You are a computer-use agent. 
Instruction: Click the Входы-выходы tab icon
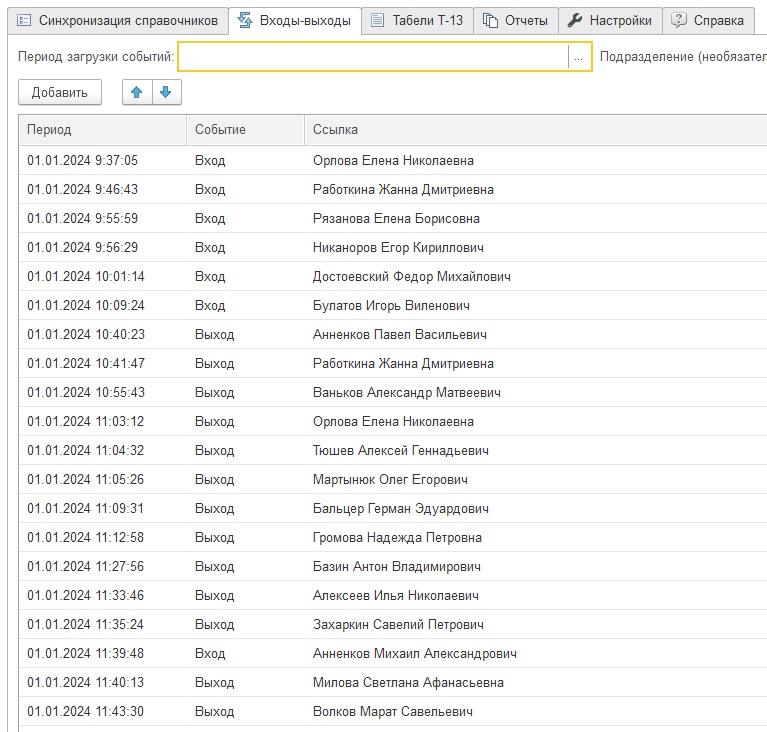(x=245, y=20)
